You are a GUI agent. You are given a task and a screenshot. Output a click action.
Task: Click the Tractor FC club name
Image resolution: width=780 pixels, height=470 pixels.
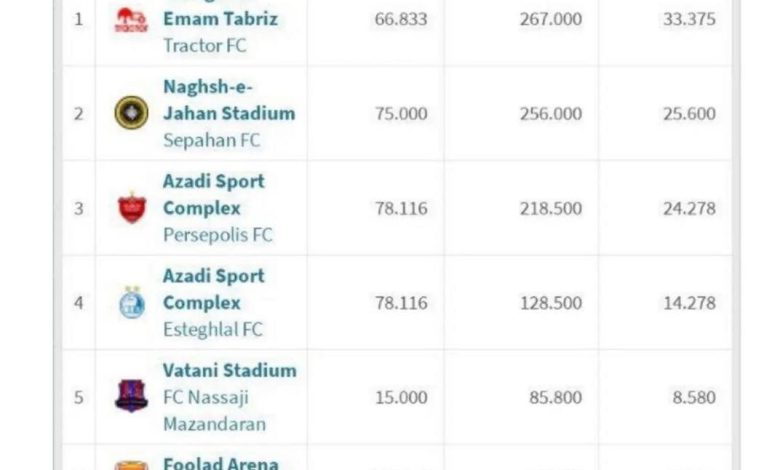[x=205, y=46]
